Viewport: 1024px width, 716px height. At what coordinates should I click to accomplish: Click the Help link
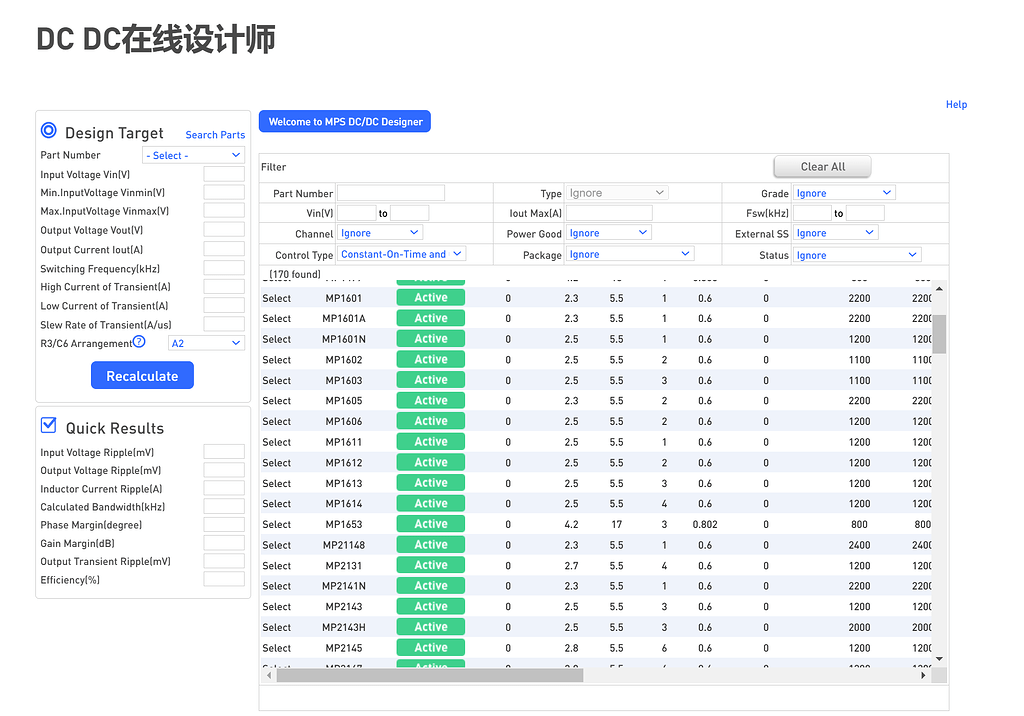click(956, 104)
